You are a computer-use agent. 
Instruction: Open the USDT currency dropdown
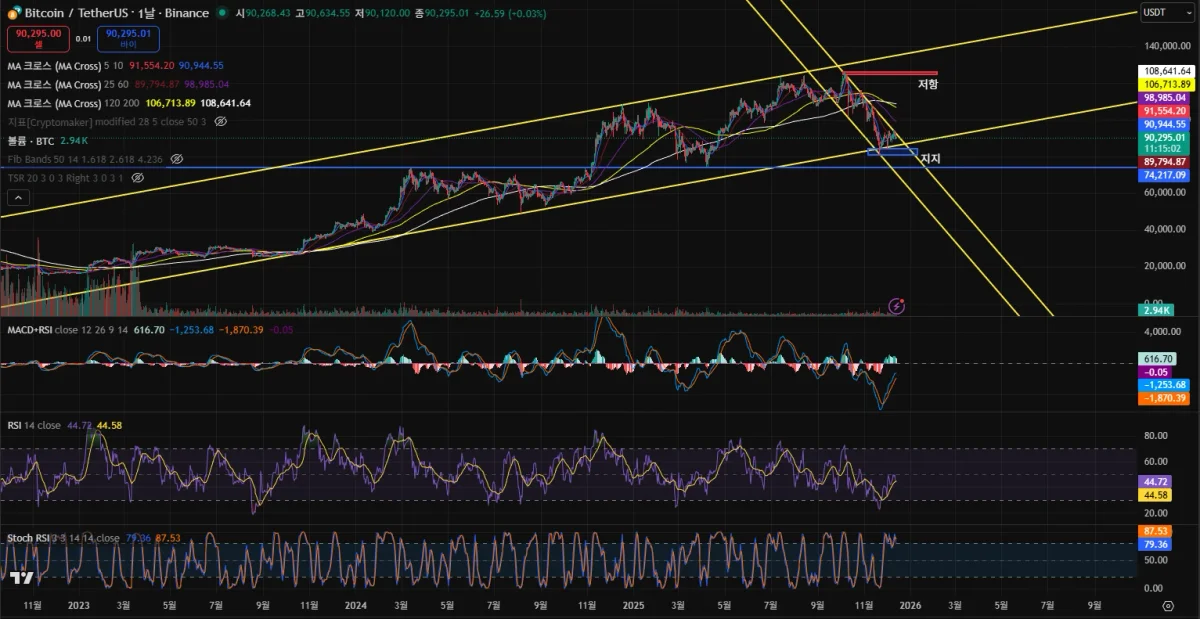point(1166,12)
